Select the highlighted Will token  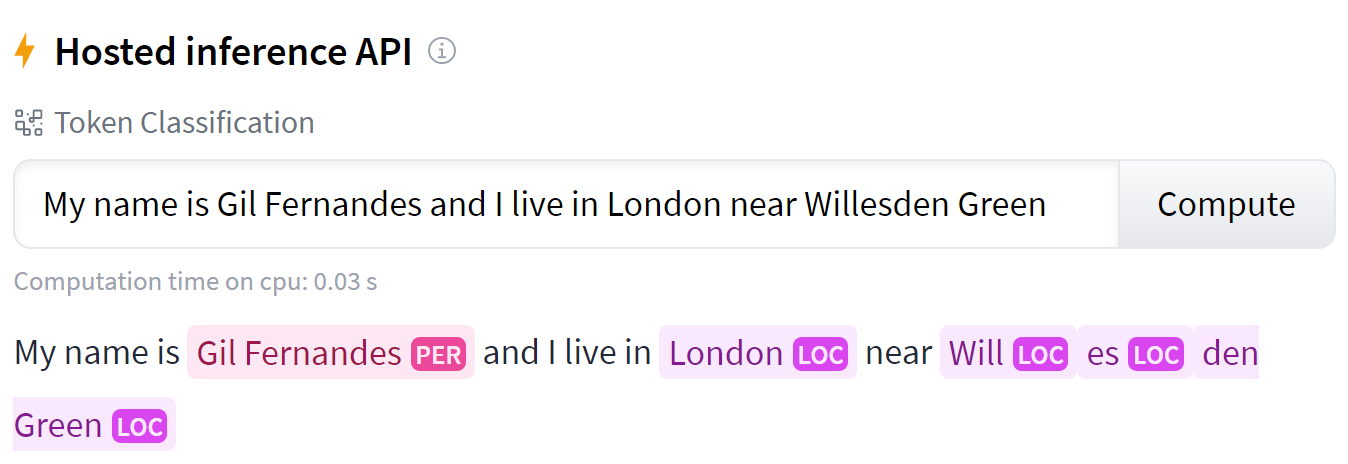(1008, 353)
